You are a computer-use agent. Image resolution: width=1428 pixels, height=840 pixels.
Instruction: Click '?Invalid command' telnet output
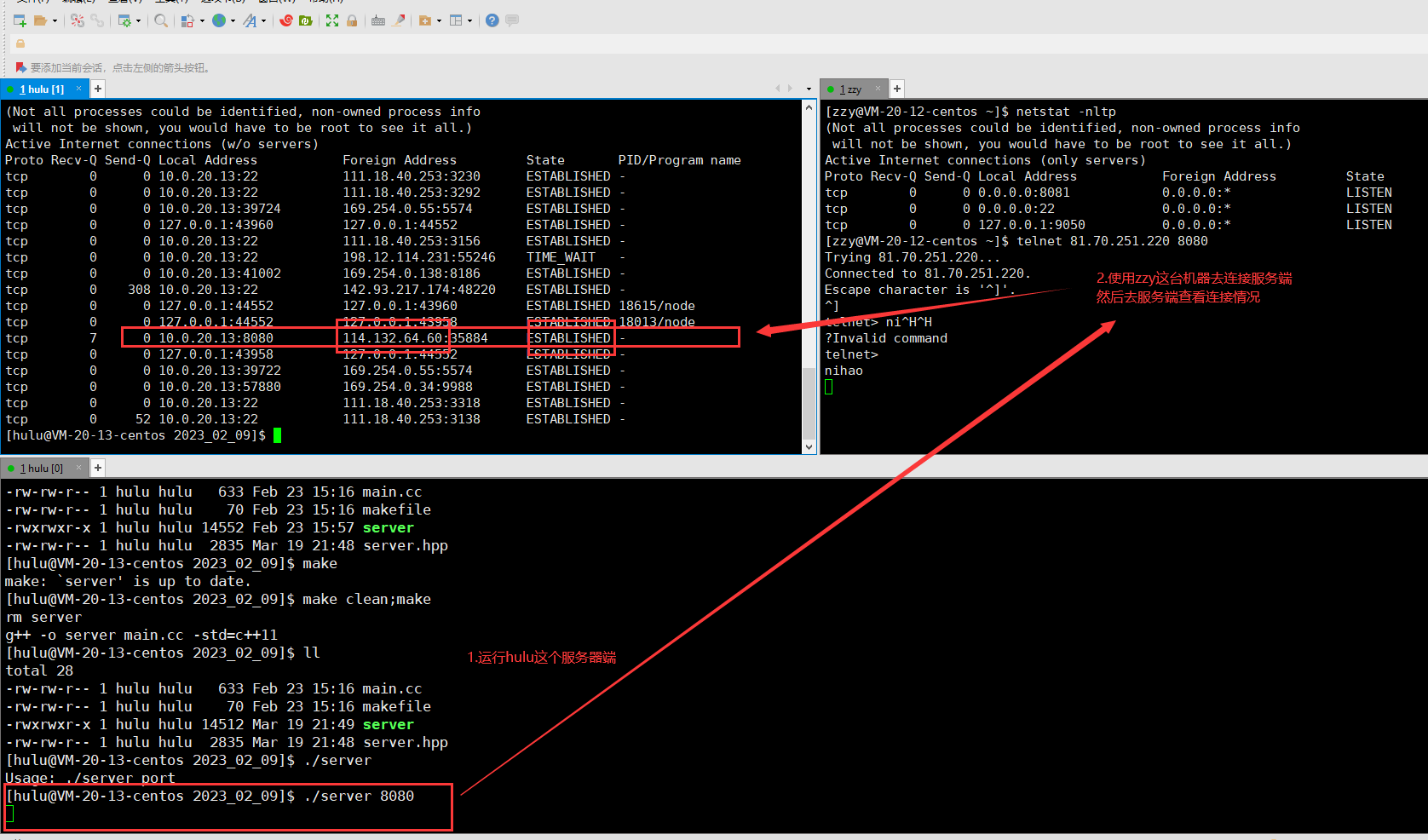(x=886, y=338)
